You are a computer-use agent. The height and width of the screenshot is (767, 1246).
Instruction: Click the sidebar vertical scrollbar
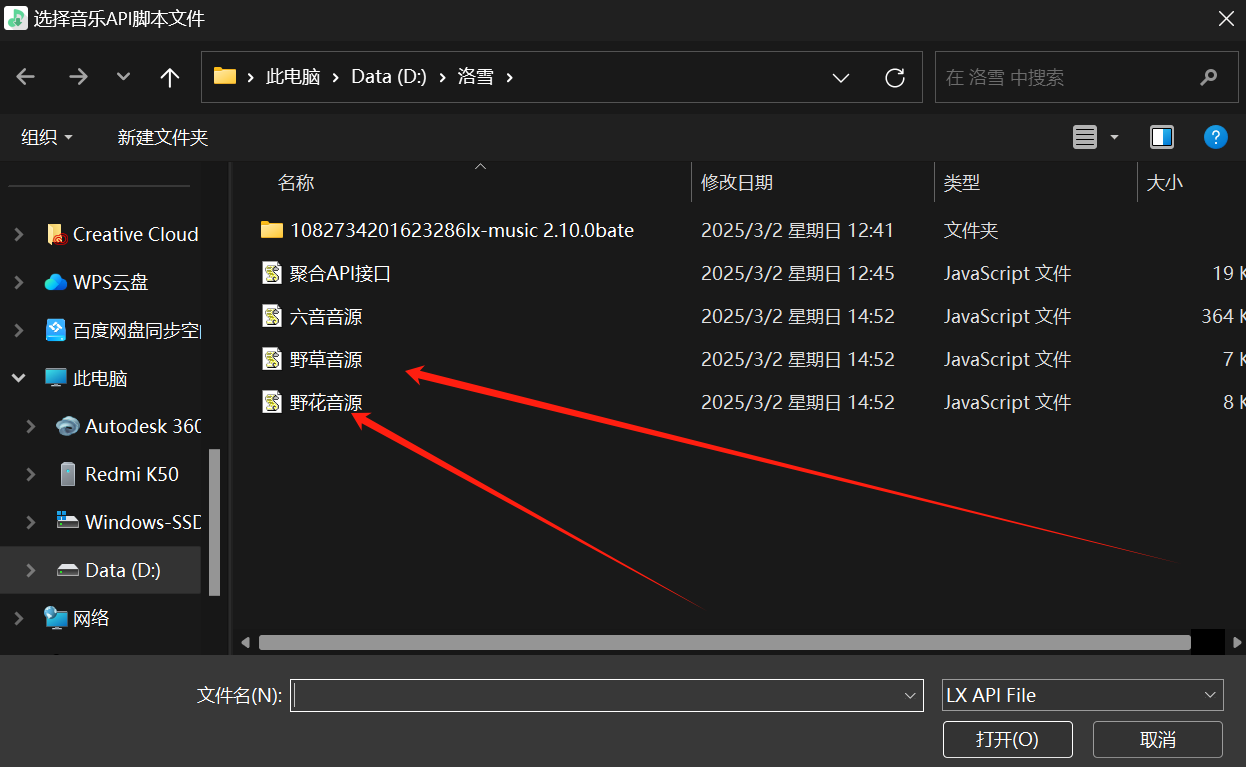tap(214, 522)
